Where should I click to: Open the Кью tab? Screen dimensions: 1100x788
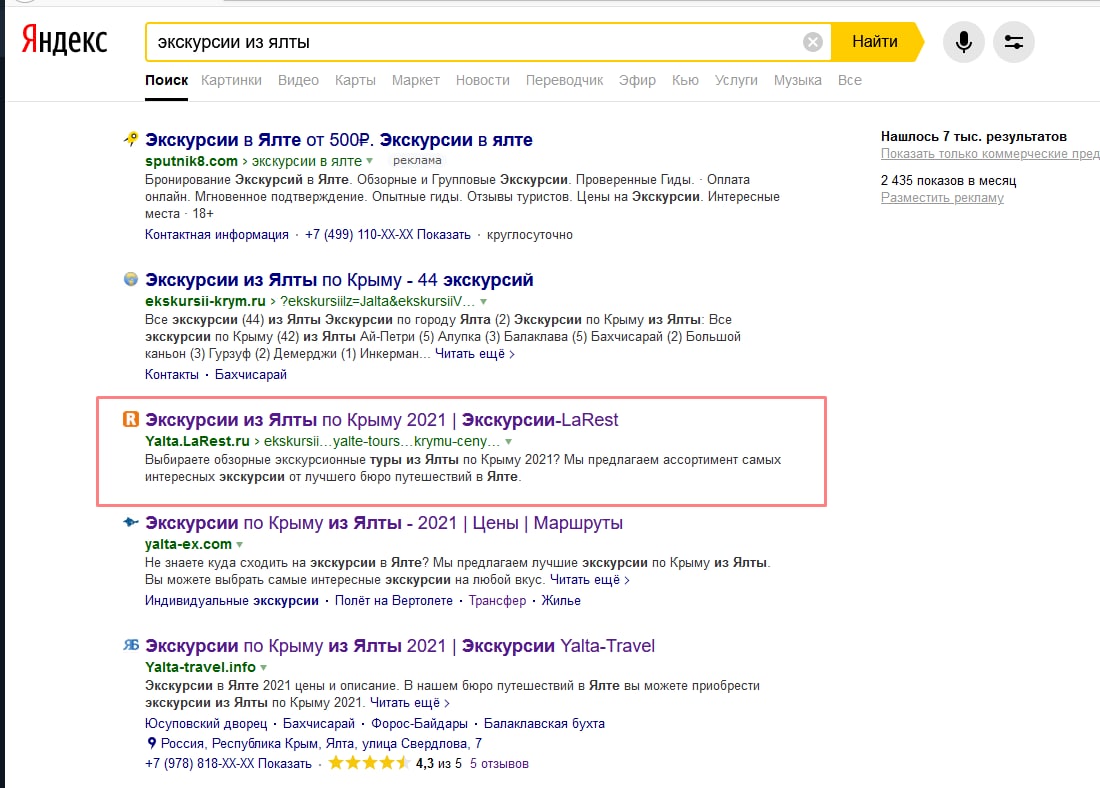pos(685,80)
